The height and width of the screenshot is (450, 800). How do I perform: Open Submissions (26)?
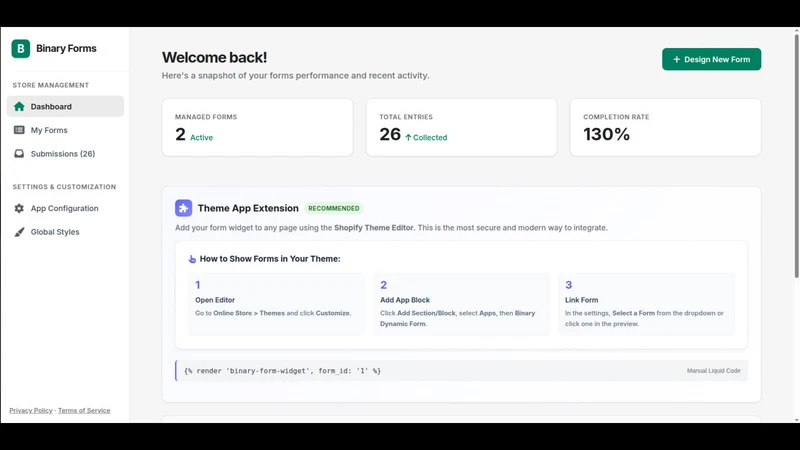click(x=65, y=154)
